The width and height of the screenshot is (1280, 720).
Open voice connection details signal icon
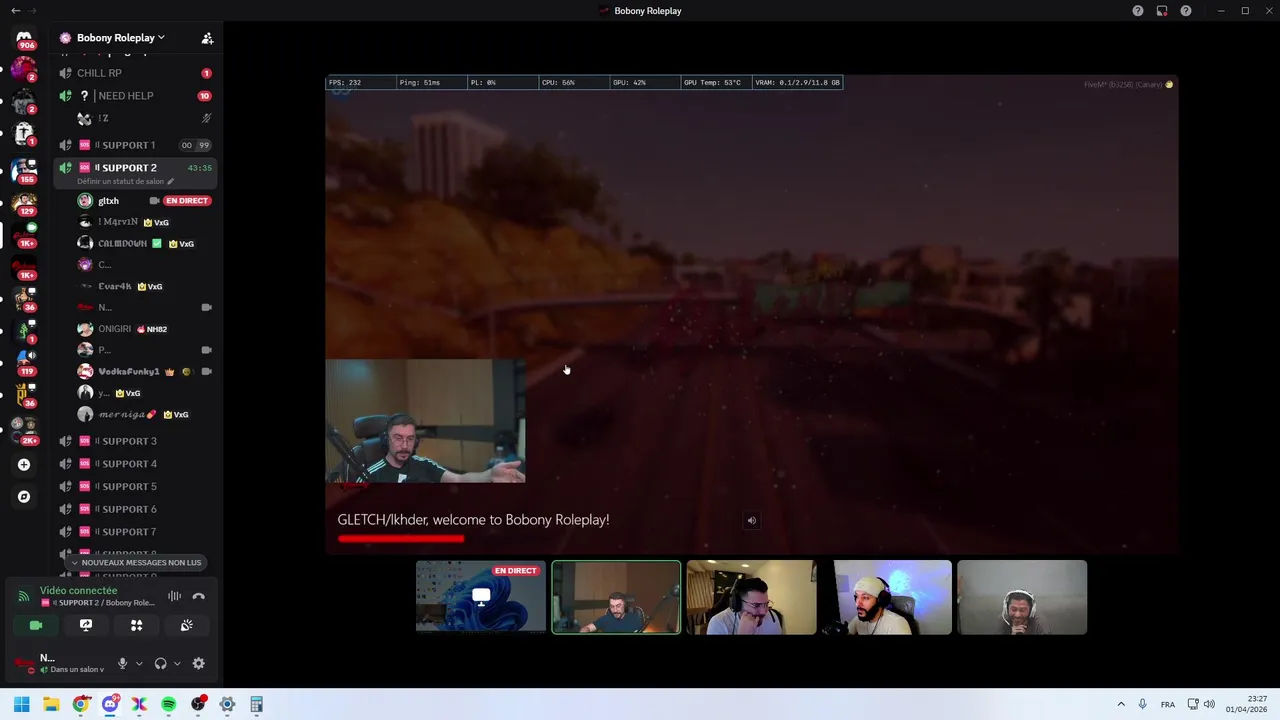[x=24, y=596]
